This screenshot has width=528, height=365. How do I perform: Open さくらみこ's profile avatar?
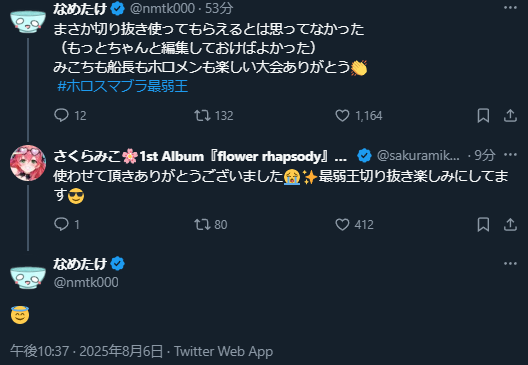coord(28,163)
